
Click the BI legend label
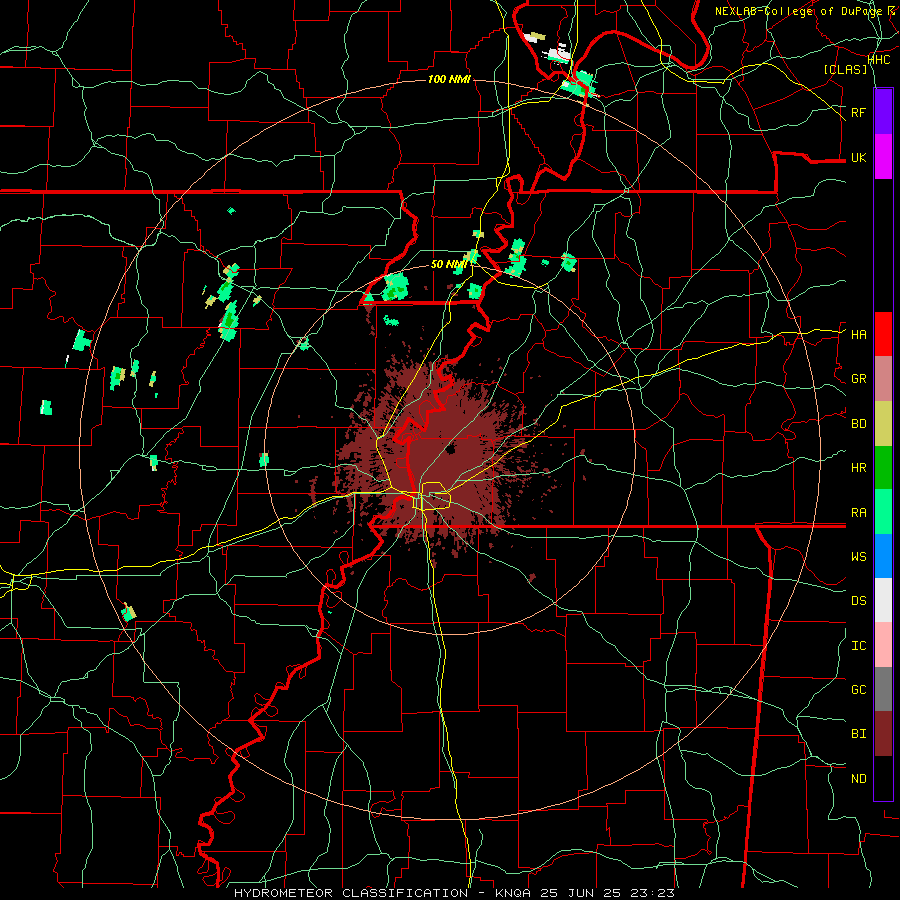coord(858,734)
